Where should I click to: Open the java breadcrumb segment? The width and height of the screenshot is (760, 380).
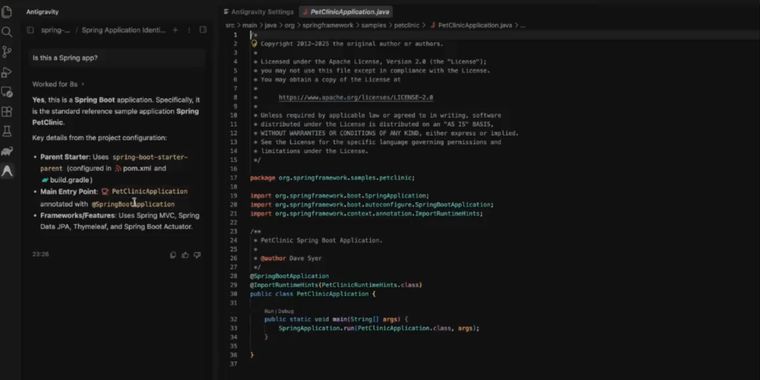270,25
